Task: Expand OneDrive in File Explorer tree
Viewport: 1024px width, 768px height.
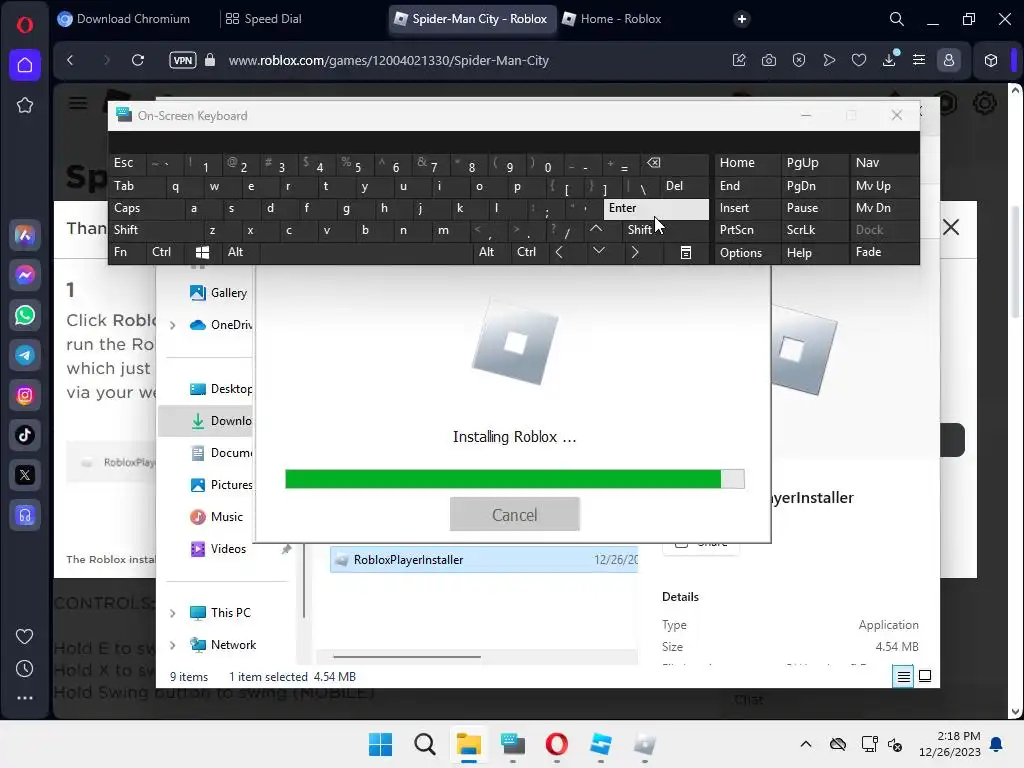Action: coord(172,325)
